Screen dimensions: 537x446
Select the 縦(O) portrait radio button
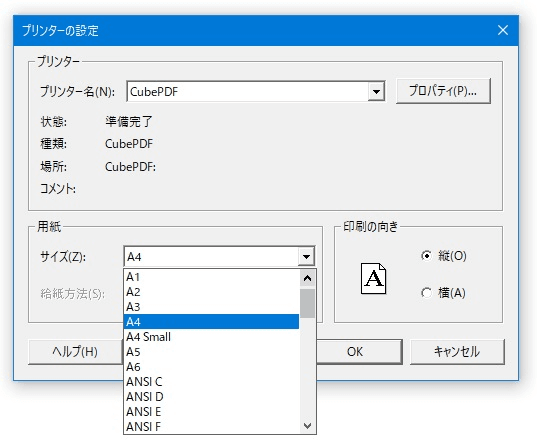click(426, 256)
